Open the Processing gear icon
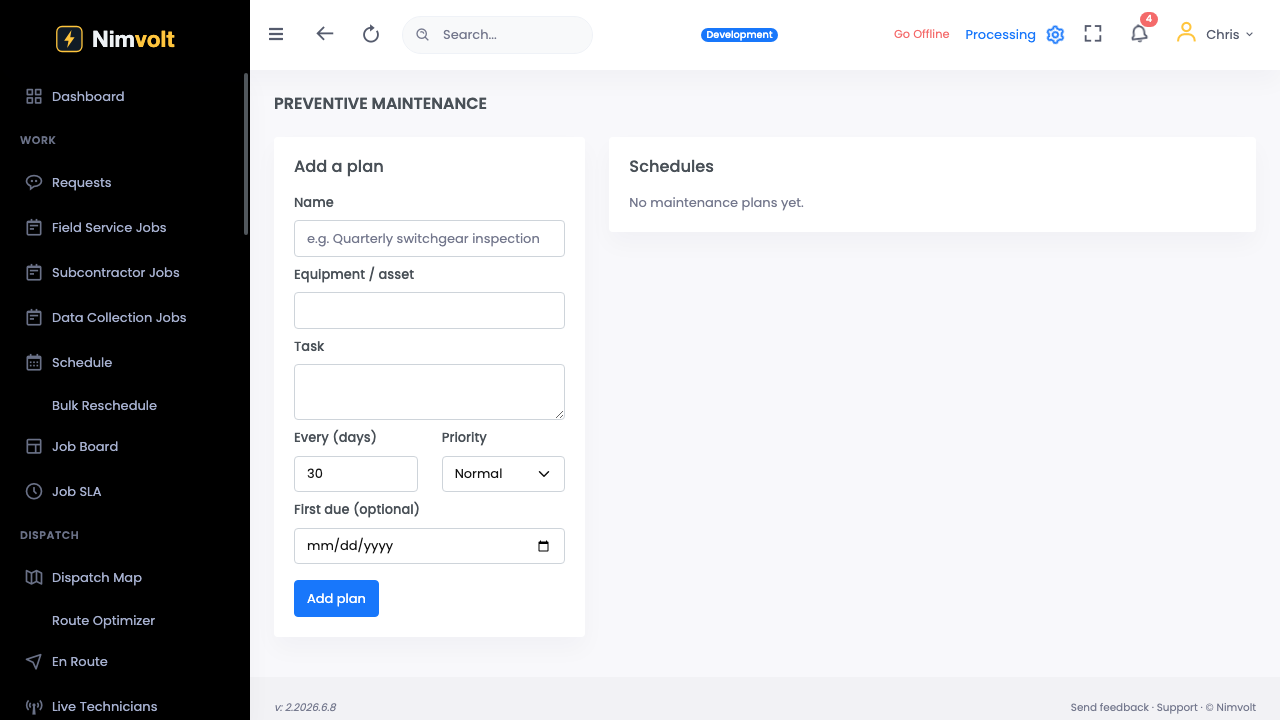1280x720 pixels. click(x=1055, y=35)
